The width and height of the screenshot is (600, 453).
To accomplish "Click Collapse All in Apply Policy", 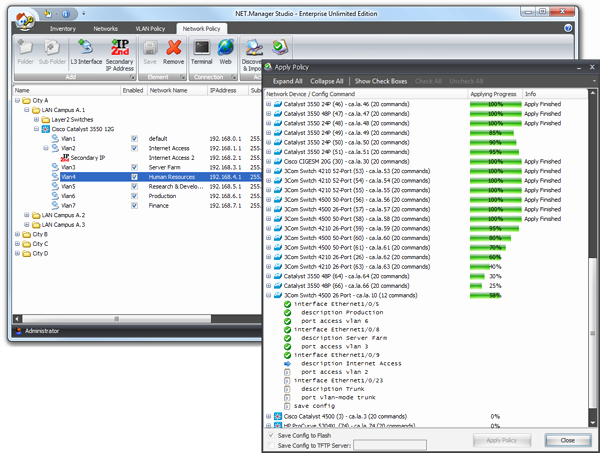I will point(327,81).
